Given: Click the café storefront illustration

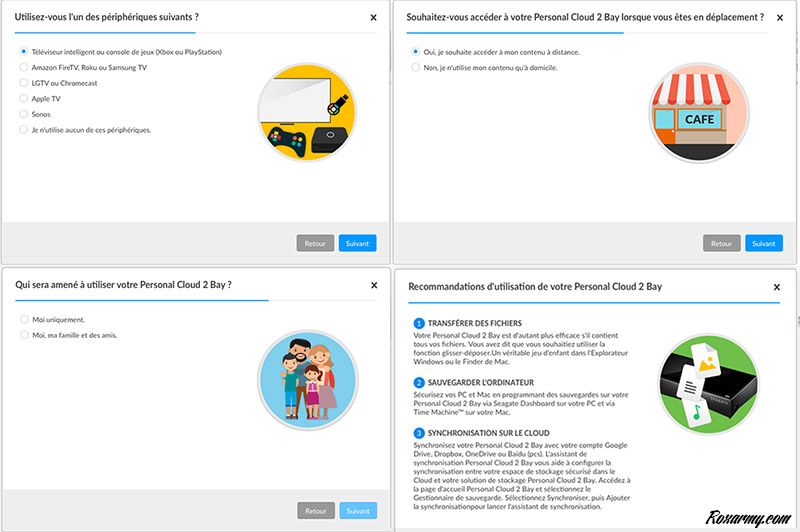Looking at the screenshot, I should (x=697, y=112).
